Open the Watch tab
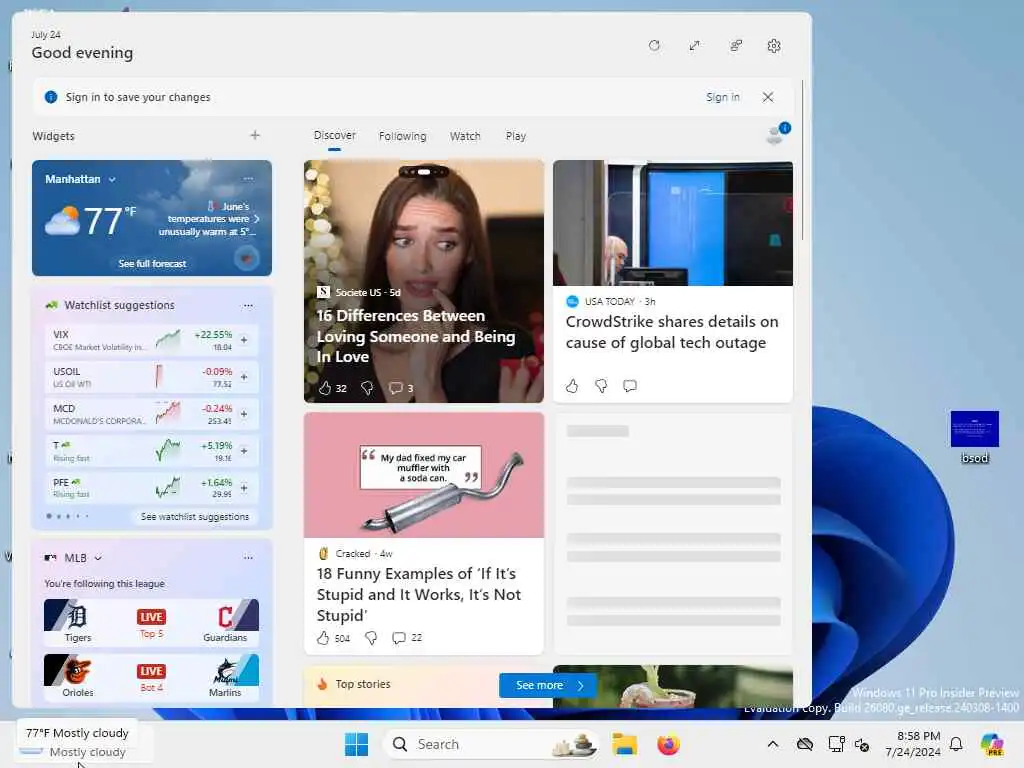 point(465,136)
